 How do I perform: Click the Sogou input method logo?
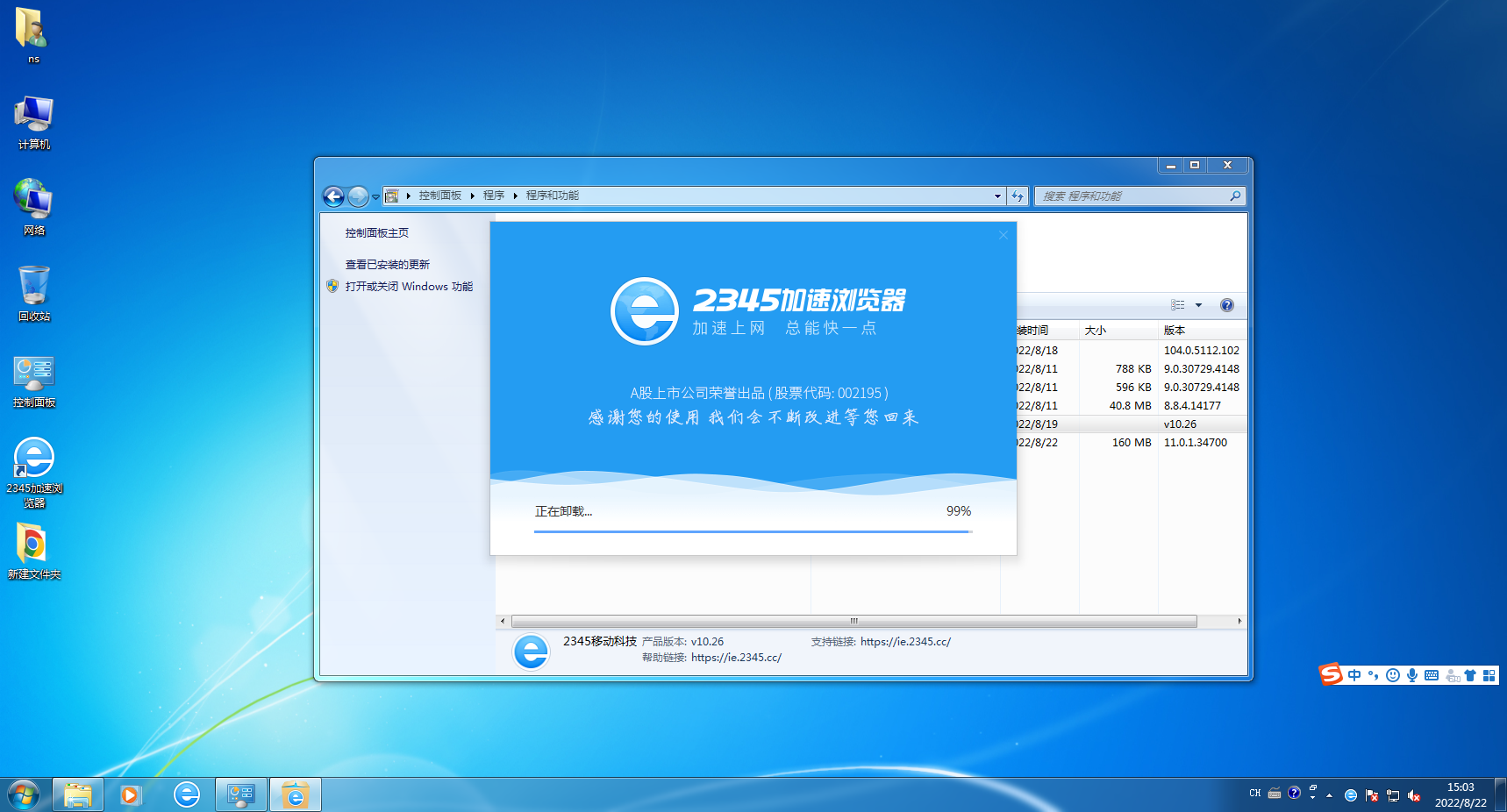click(x=1331, y=674)
